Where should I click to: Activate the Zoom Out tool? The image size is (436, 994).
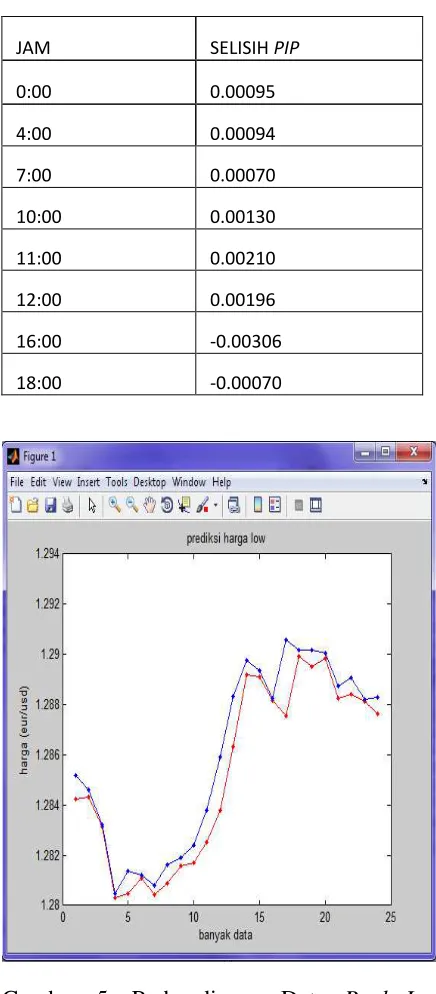tap(132, 505)
